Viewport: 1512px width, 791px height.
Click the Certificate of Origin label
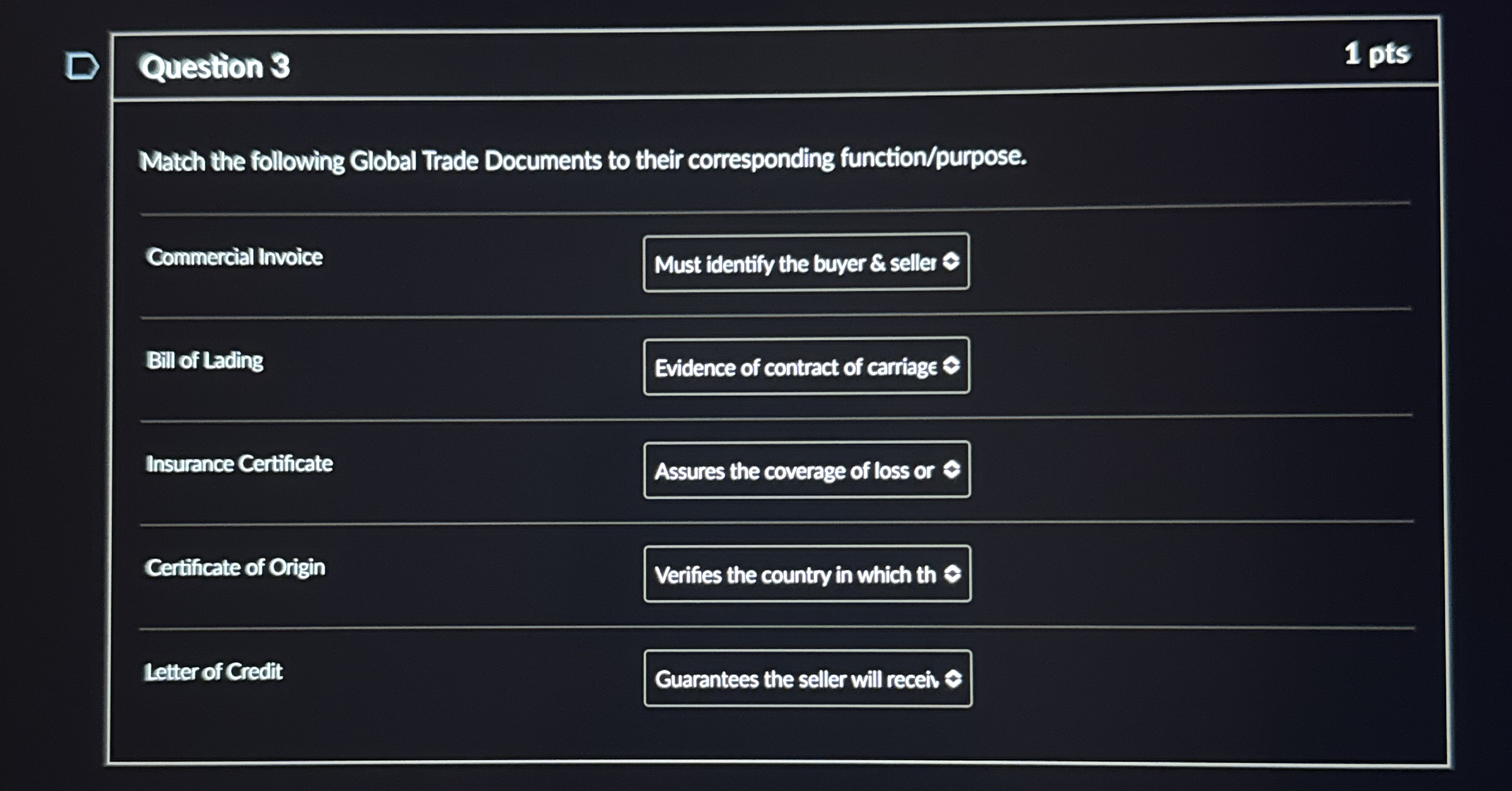pos(235,567)
